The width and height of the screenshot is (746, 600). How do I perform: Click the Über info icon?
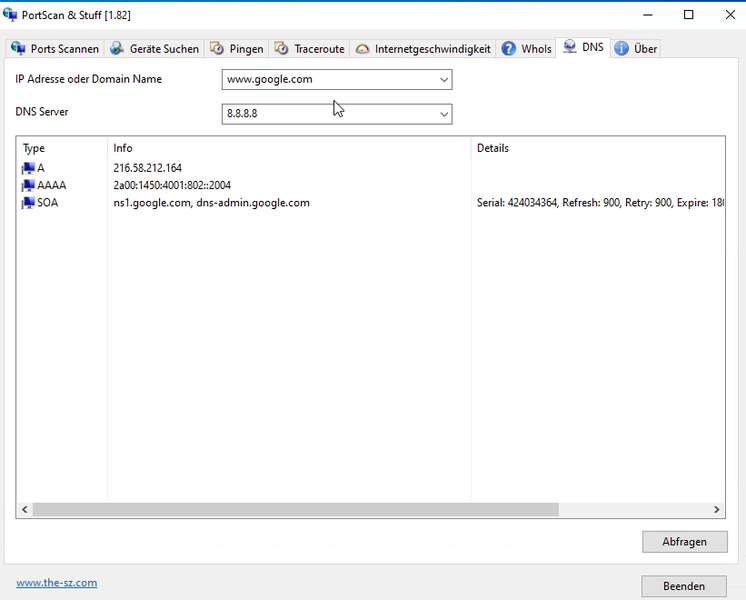[621, 49]
